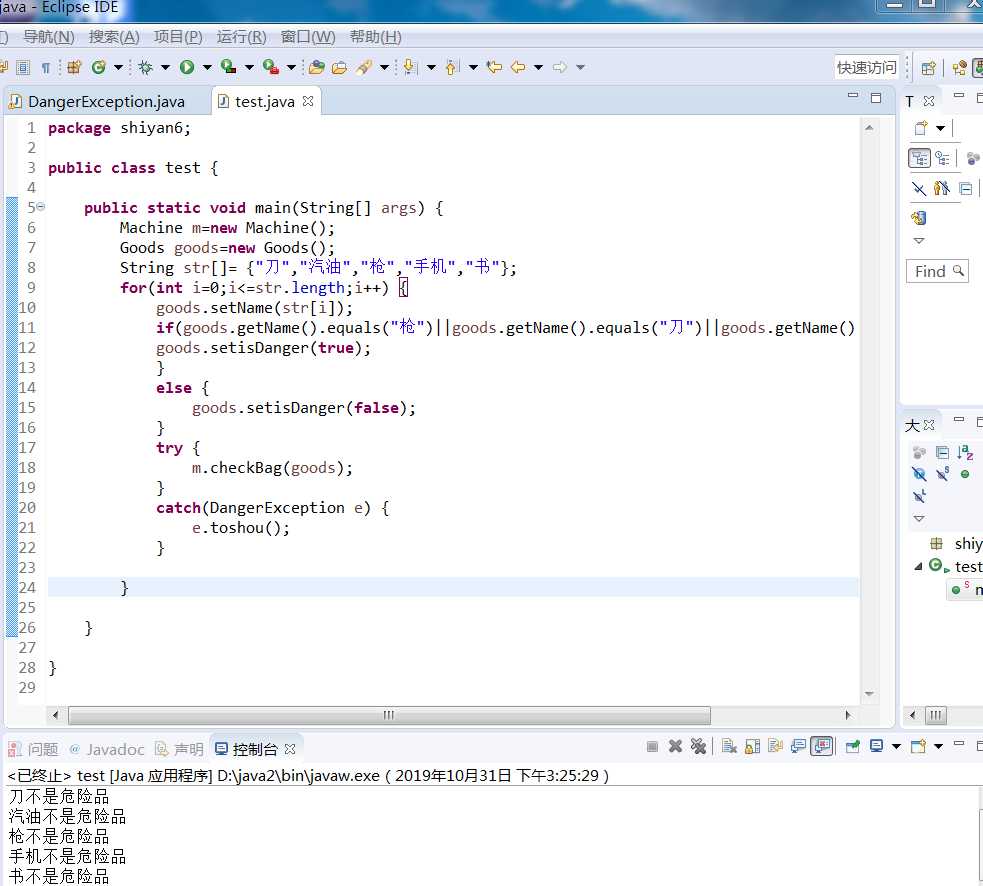Open the debug configurations dropdown arrow

[x=166, y=67]
